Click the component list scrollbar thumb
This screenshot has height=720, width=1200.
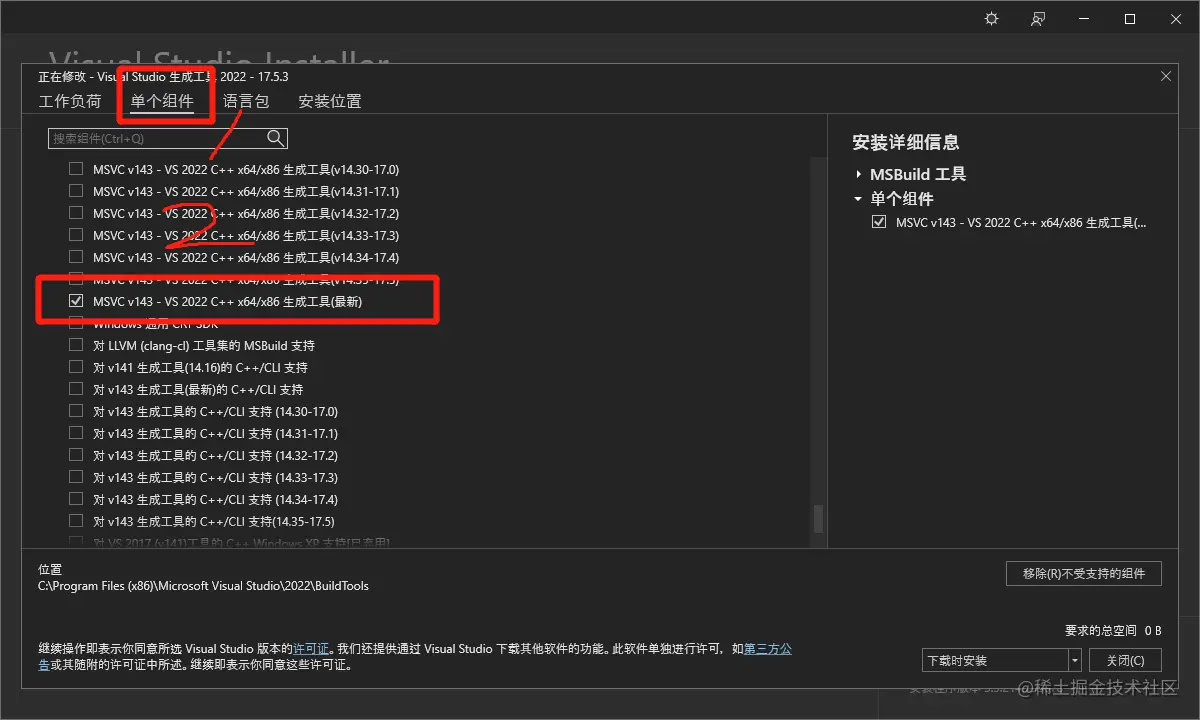coord(818,518)
